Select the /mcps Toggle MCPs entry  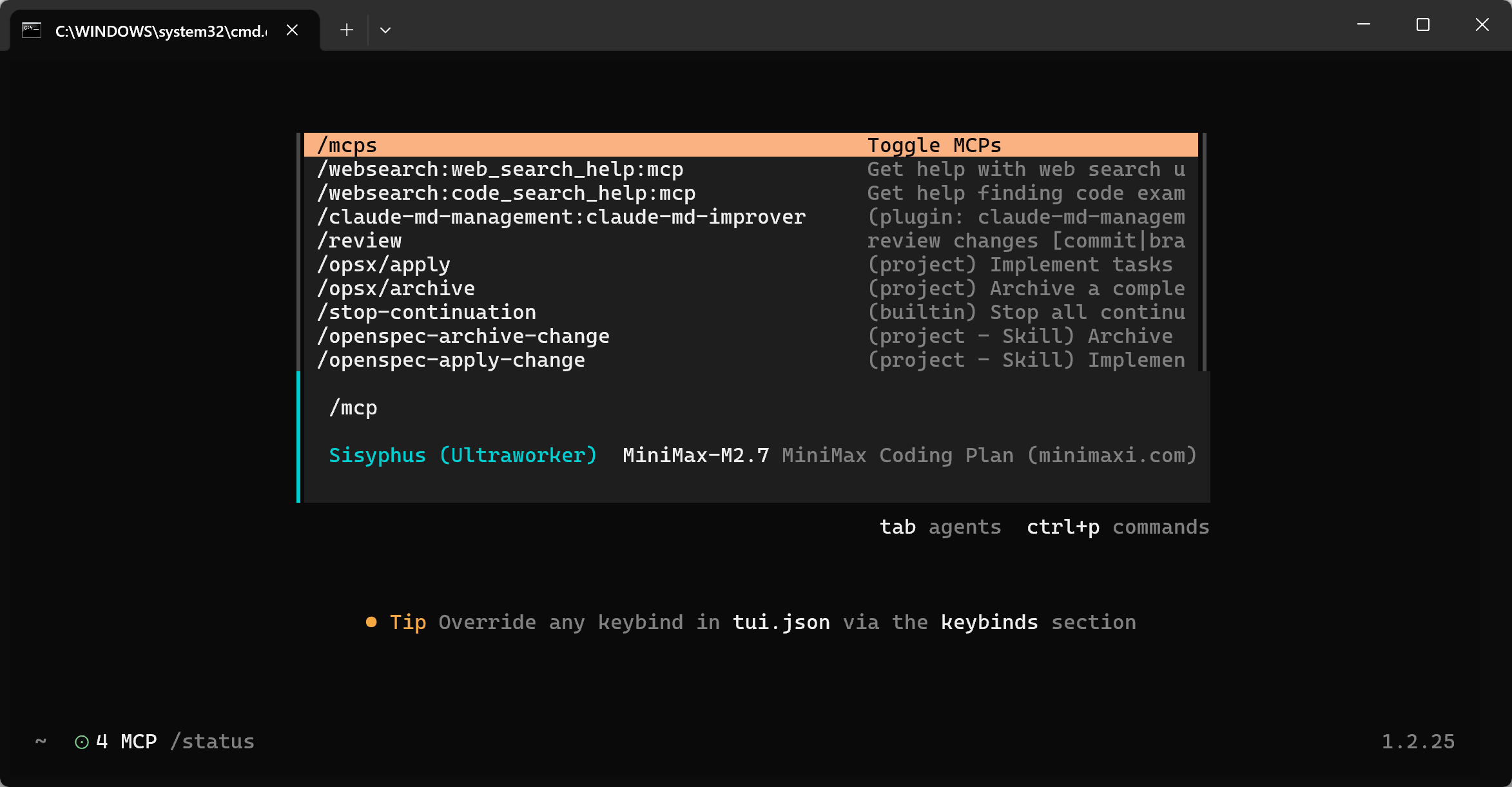(x=751, y=145)
